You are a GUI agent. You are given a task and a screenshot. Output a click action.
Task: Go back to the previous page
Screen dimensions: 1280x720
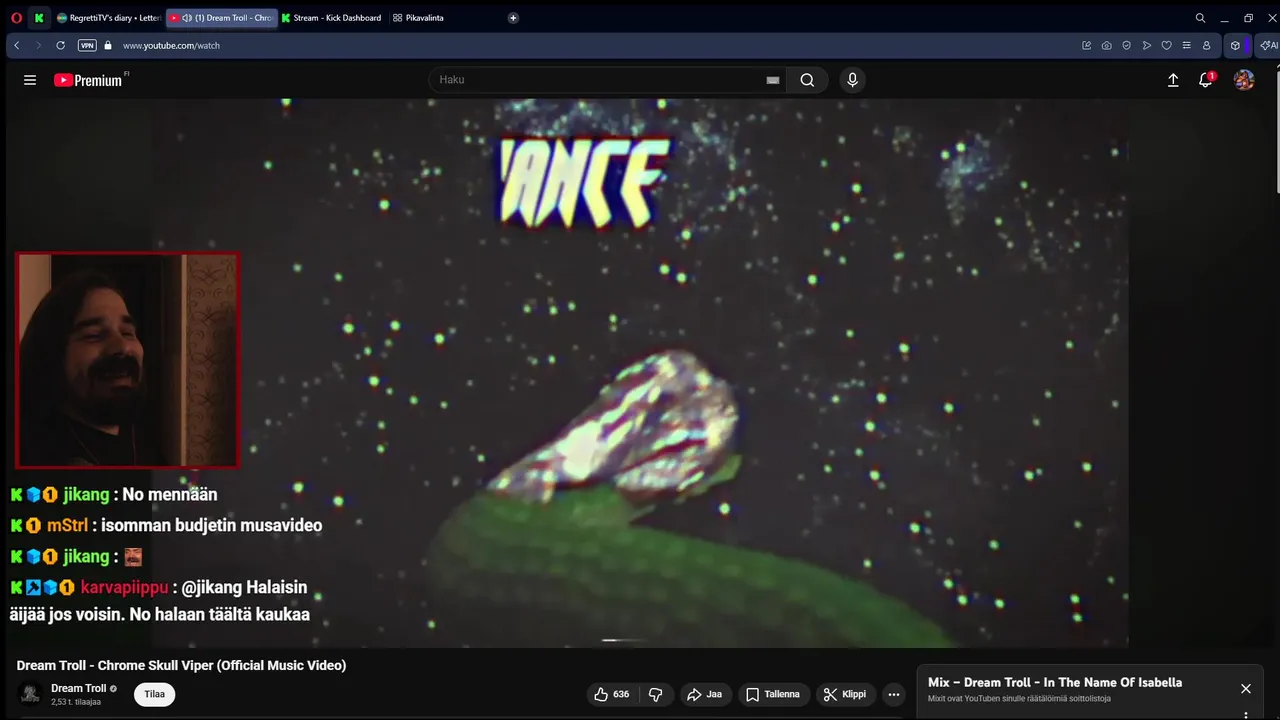tap(17, 45)
